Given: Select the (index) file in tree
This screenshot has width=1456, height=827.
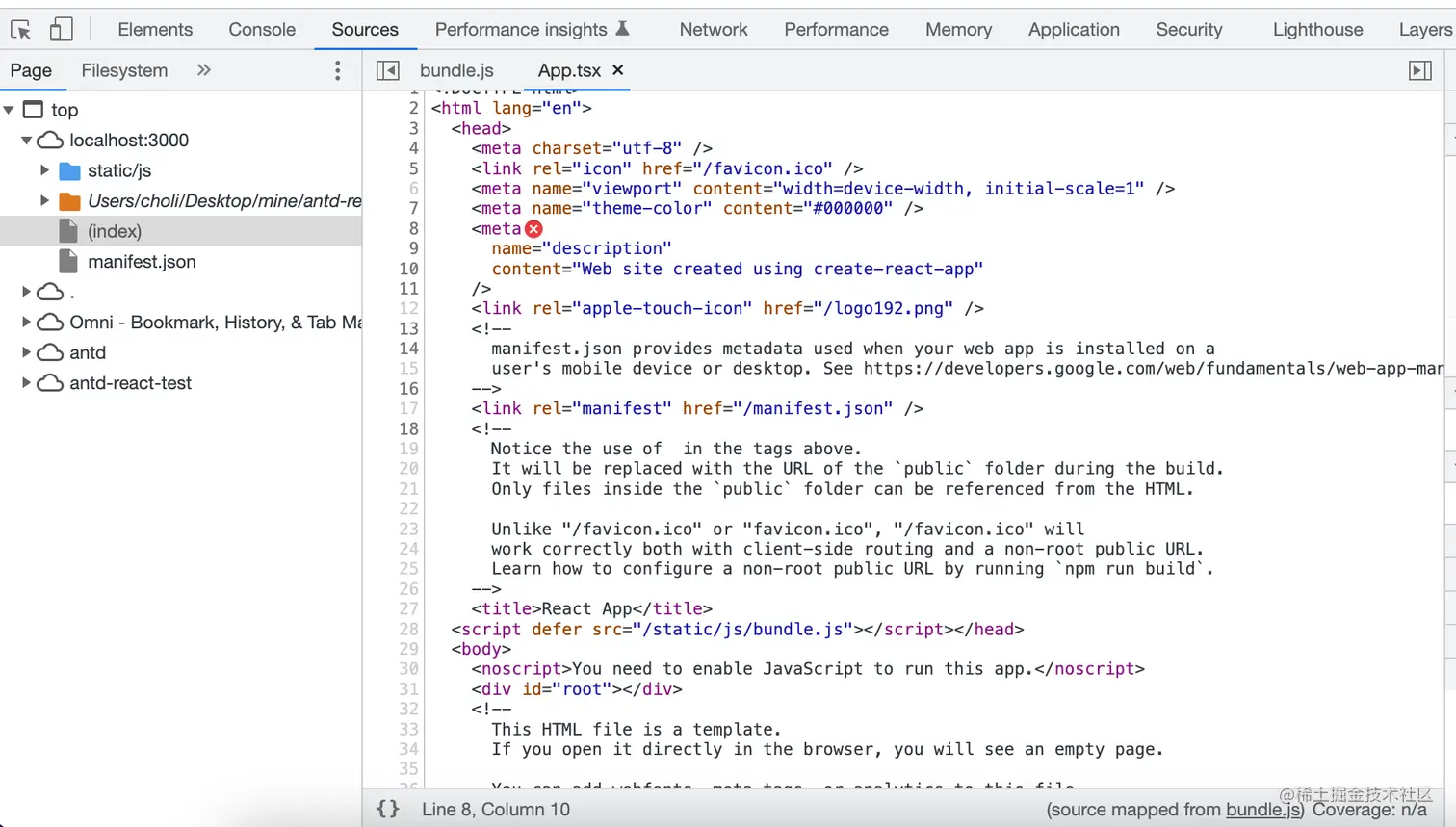Looking at the screenshot, I should 181,231.
